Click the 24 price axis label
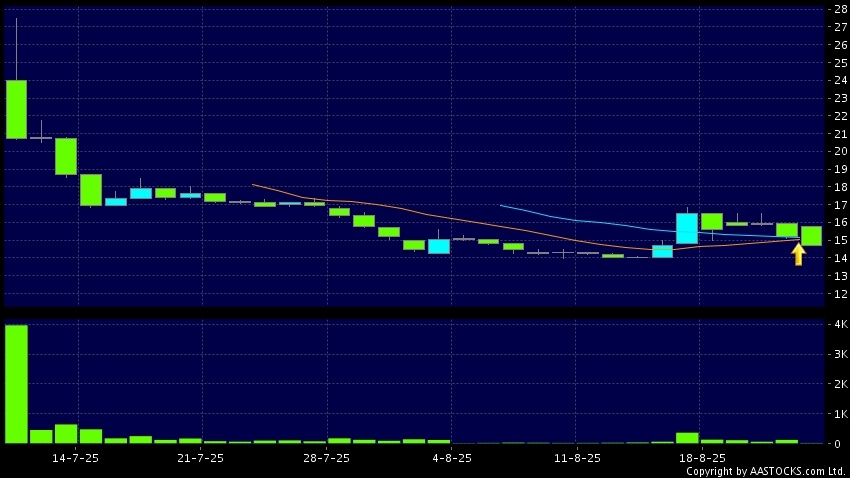The width and height of the screenshot is (850, 478). tap(841, 80)
